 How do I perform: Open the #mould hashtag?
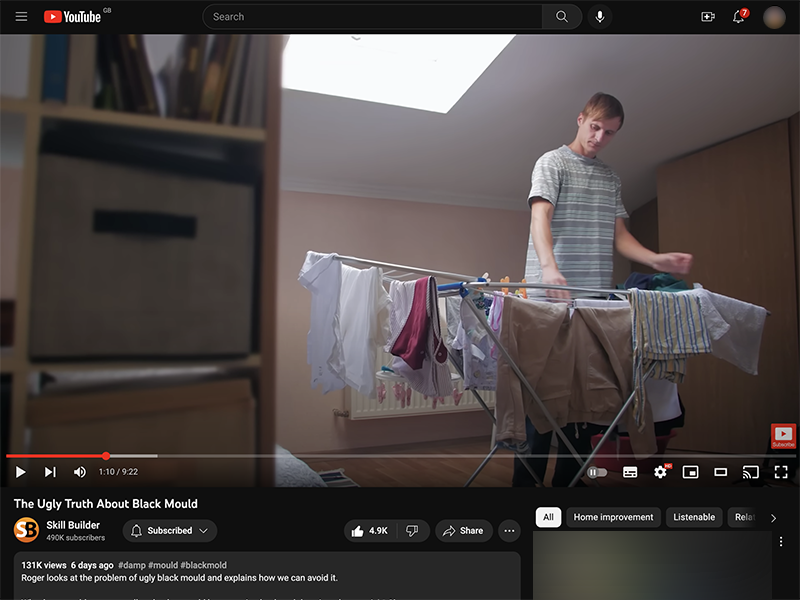[x=163, y=565]
